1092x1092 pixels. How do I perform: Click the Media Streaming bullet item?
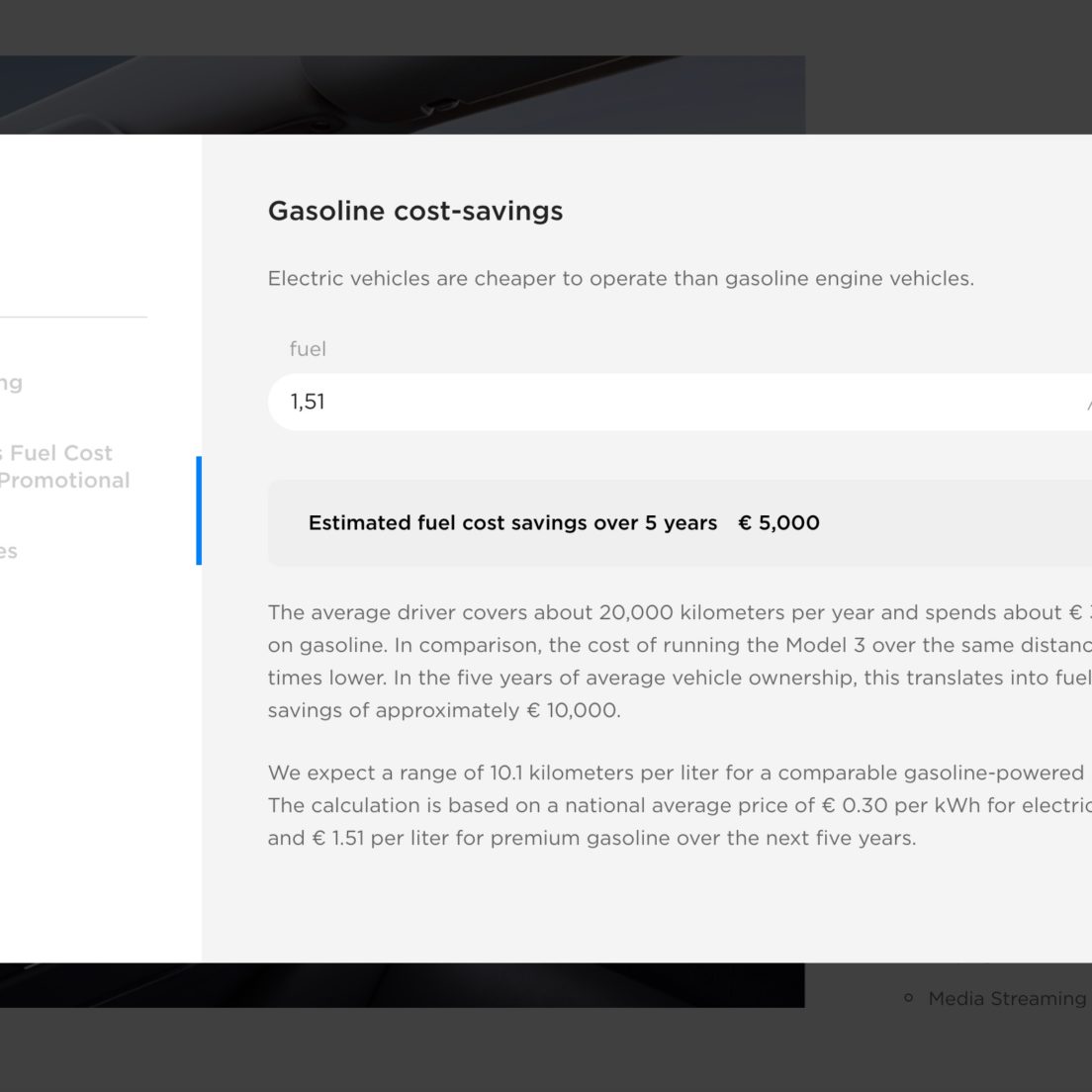click(x=1006, y=998)
